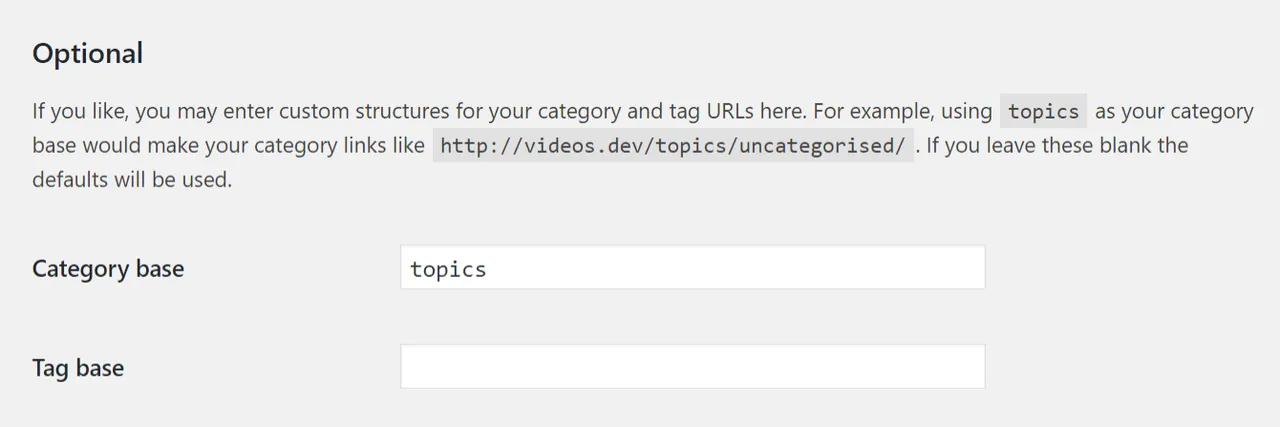Focus the Category base input field
The image size is (1280, 427).
692,268
